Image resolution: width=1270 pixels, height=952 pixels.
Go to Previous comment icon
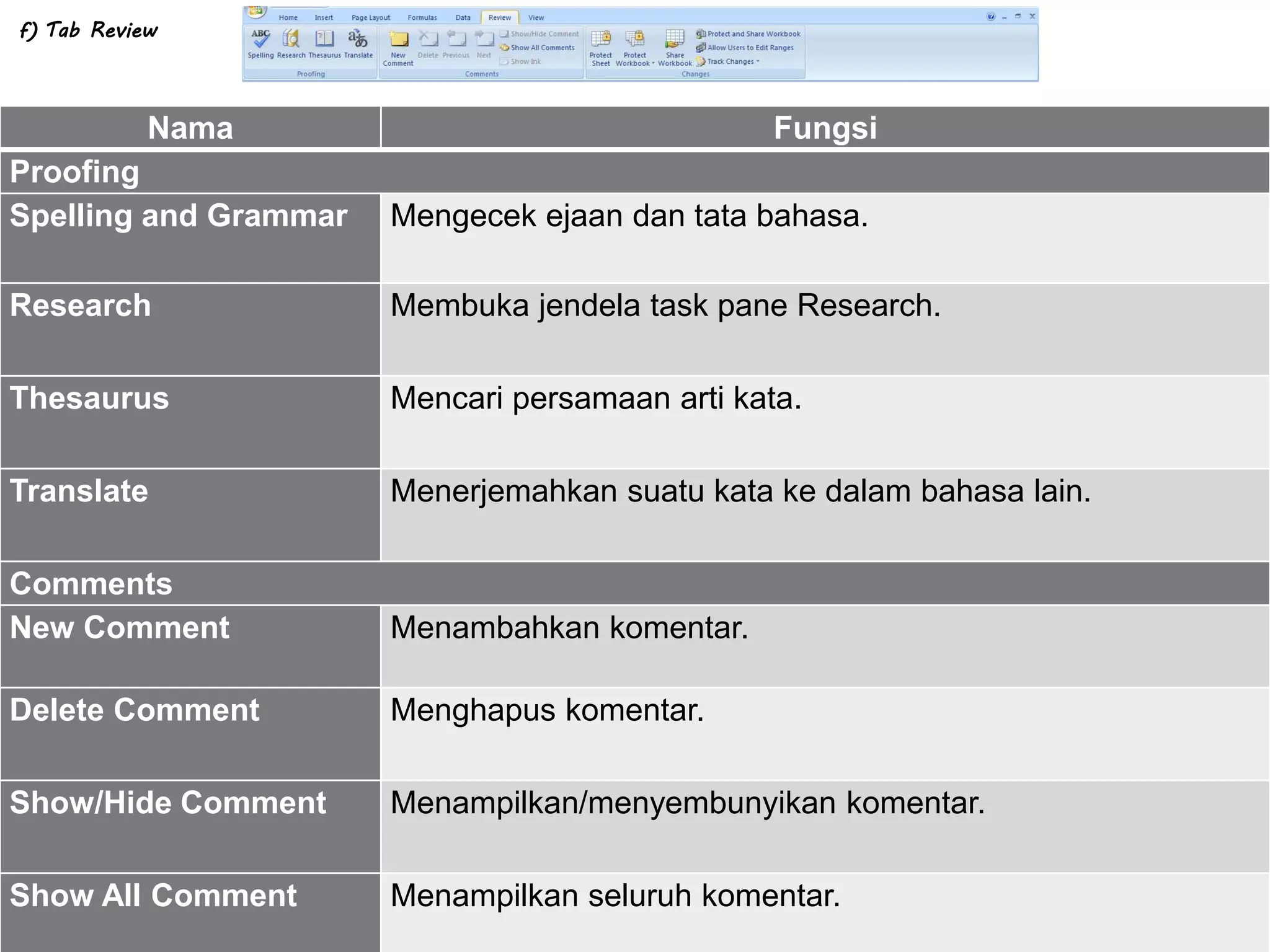(x=456, y=40)
